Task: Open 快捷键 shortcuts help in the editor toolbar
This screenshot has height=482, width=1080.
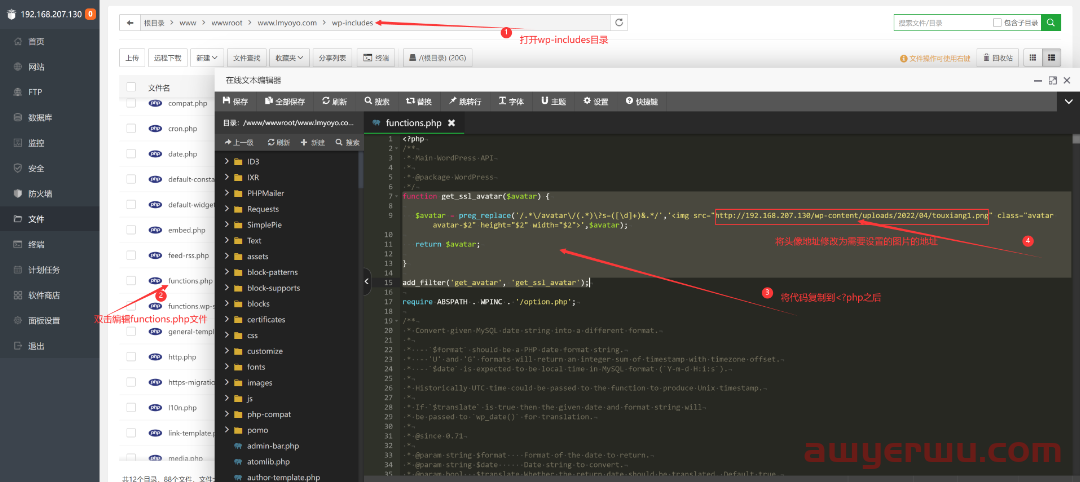Action: [641, 101]
